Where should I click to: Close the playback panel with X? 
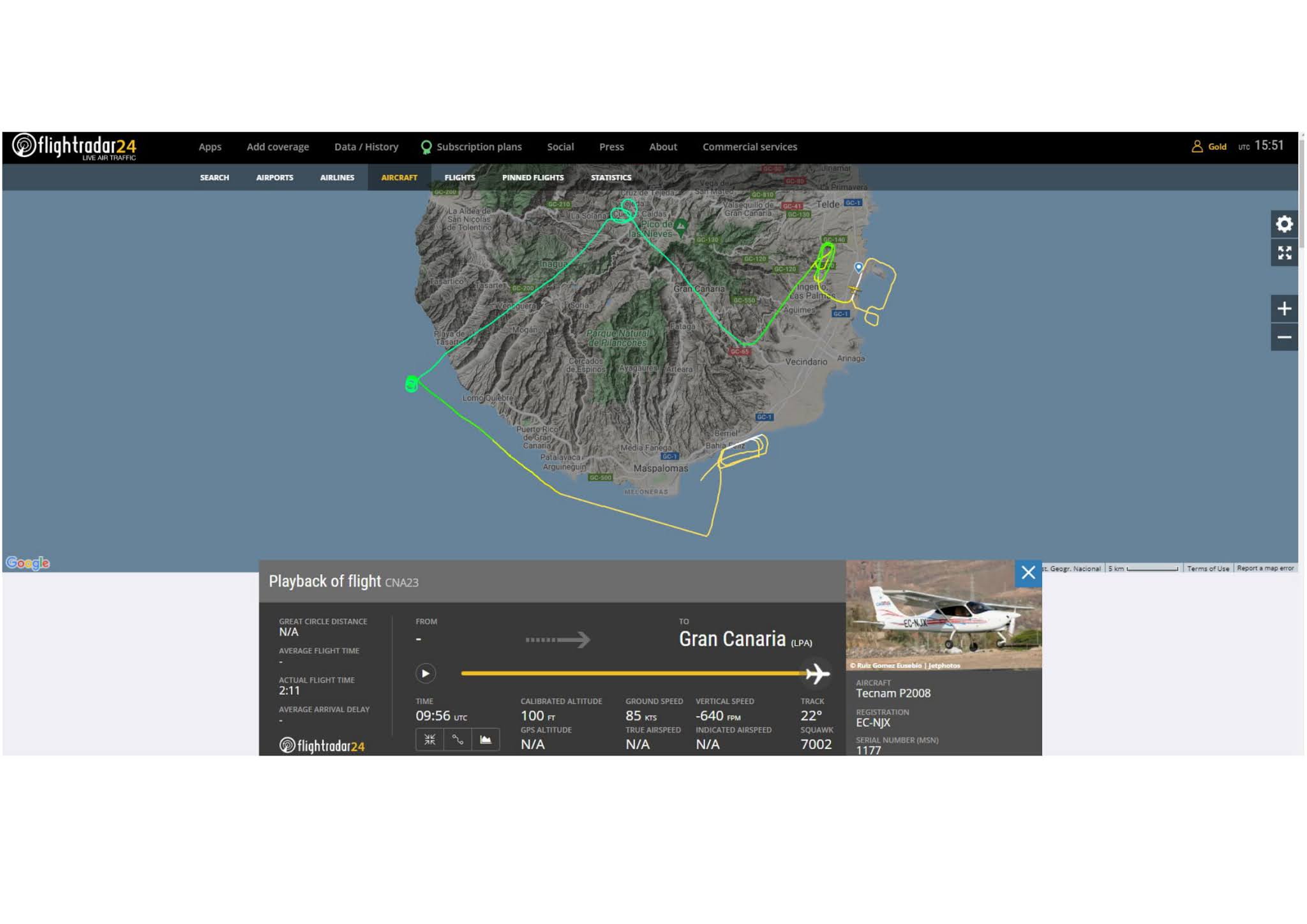point(1028,572)
